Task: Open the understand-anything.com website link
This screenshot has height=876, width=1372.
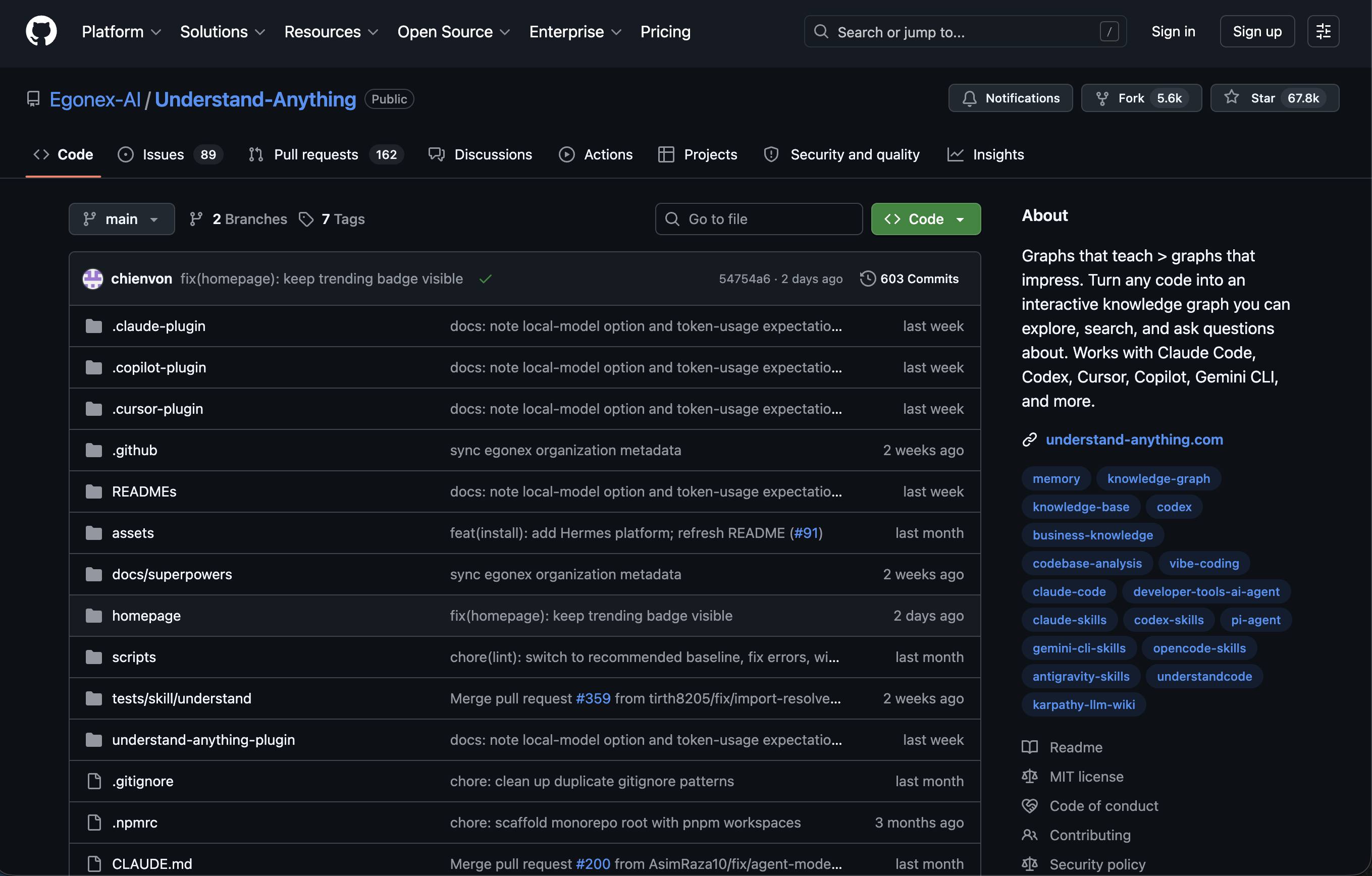Action: point(1134,440)
